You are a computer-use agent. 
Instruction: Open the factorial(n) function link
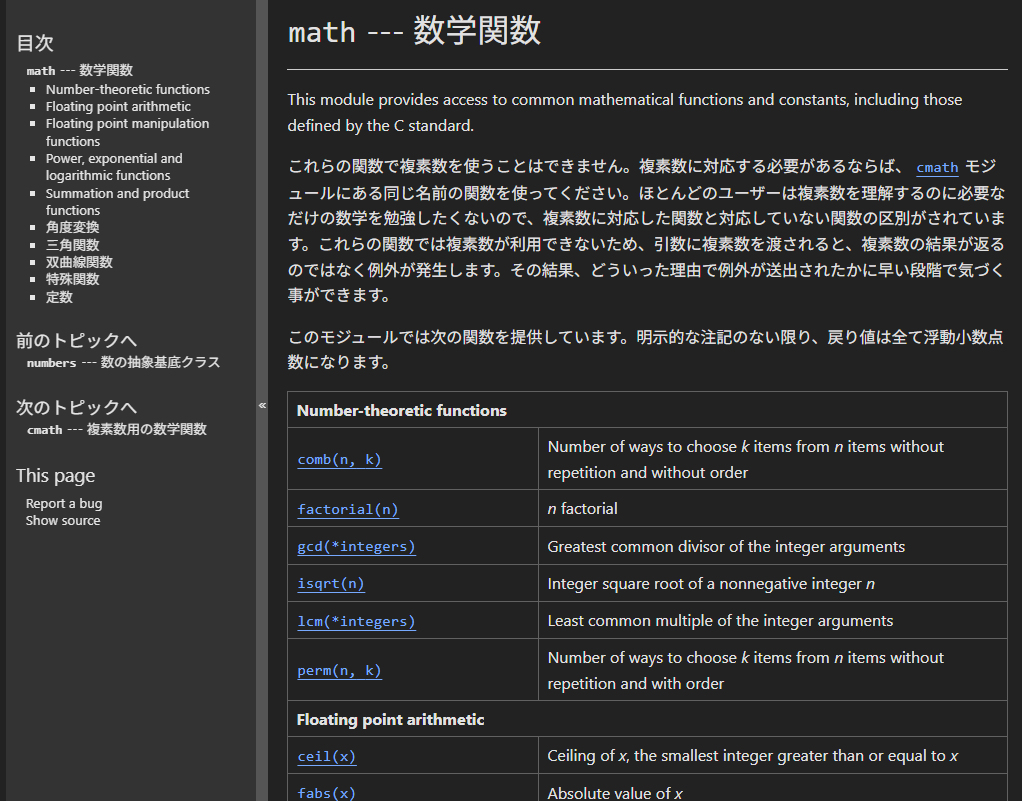tap(347, 509)
